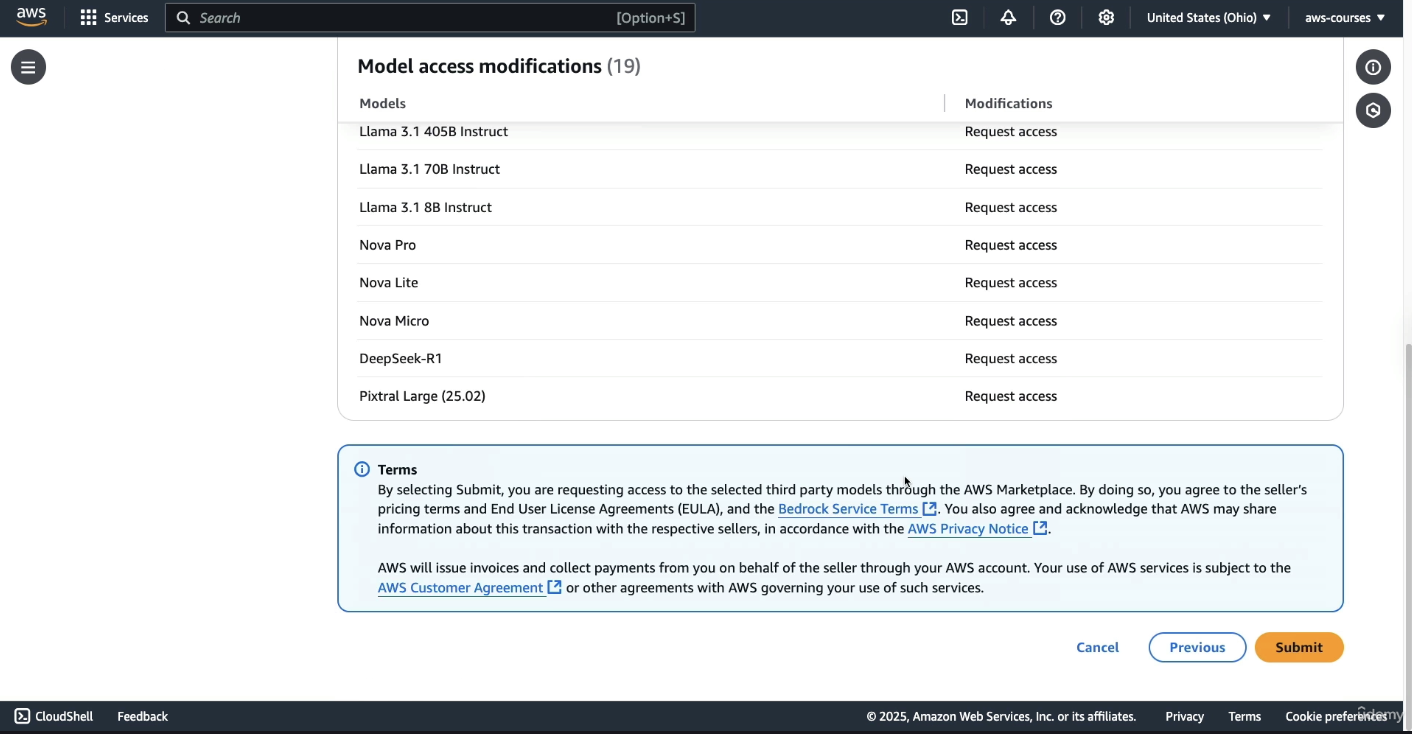Open the Terms footer link
Viewport: 1412px width, 734px height.
[x=1244, y=716]
